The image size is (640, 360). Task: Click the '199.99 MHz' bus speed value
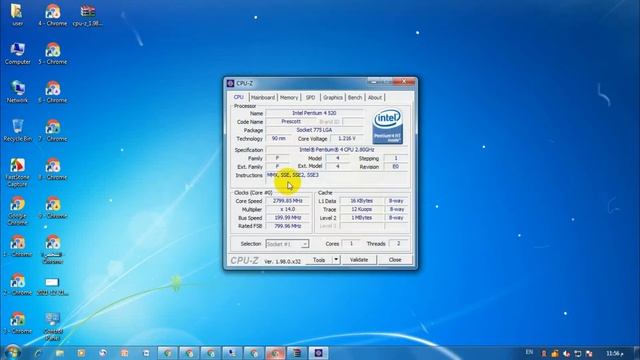pyautogui.click(x=288, y=218)
